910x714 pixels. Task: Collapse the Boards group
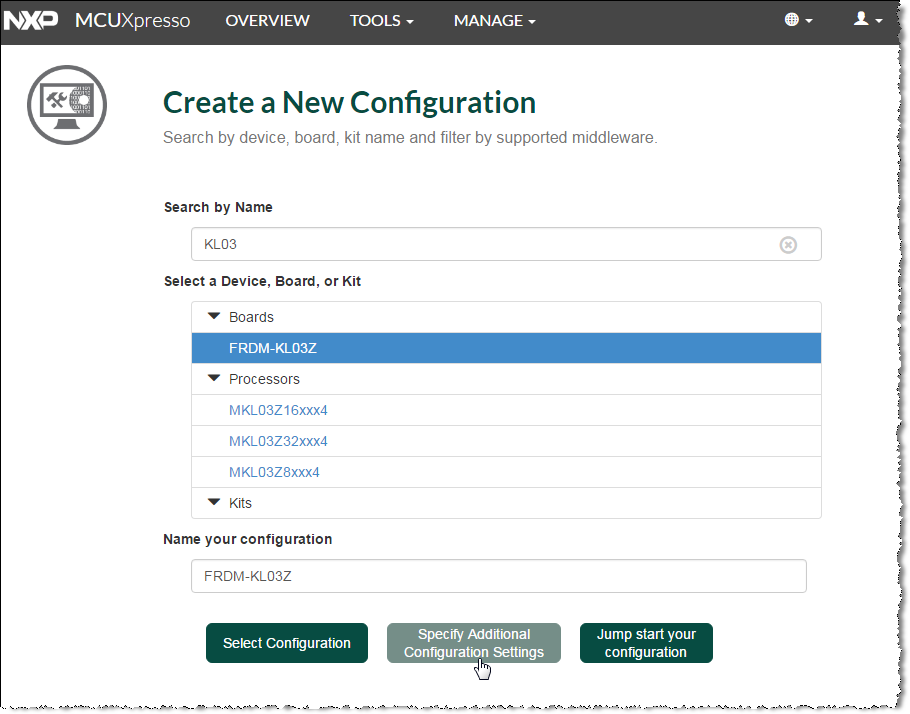click(x=214, y=316)
